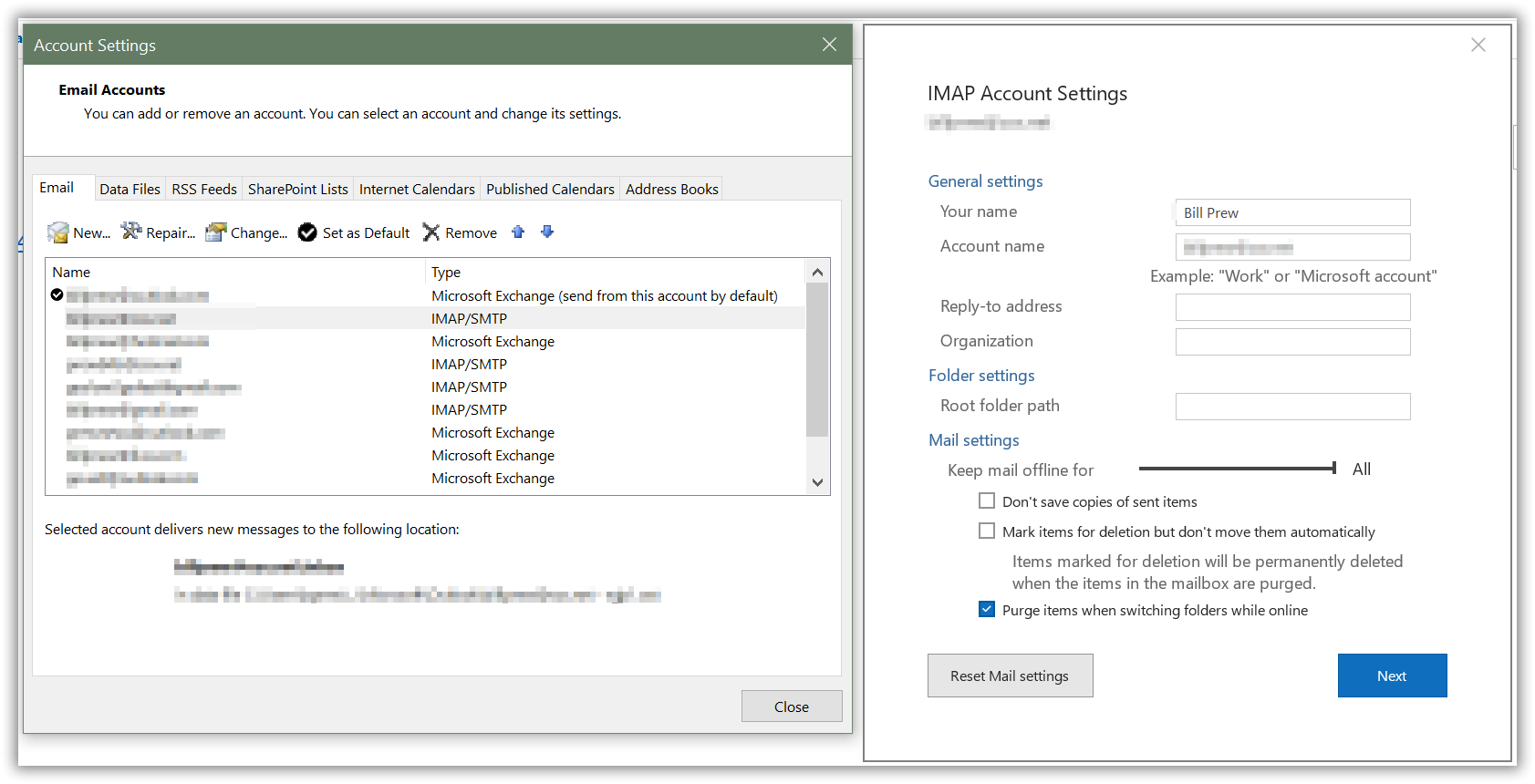Toggle Mark items for deletion checkbox
The width and height of the screenshot is (1535, 784).
(x=987, y=531)
